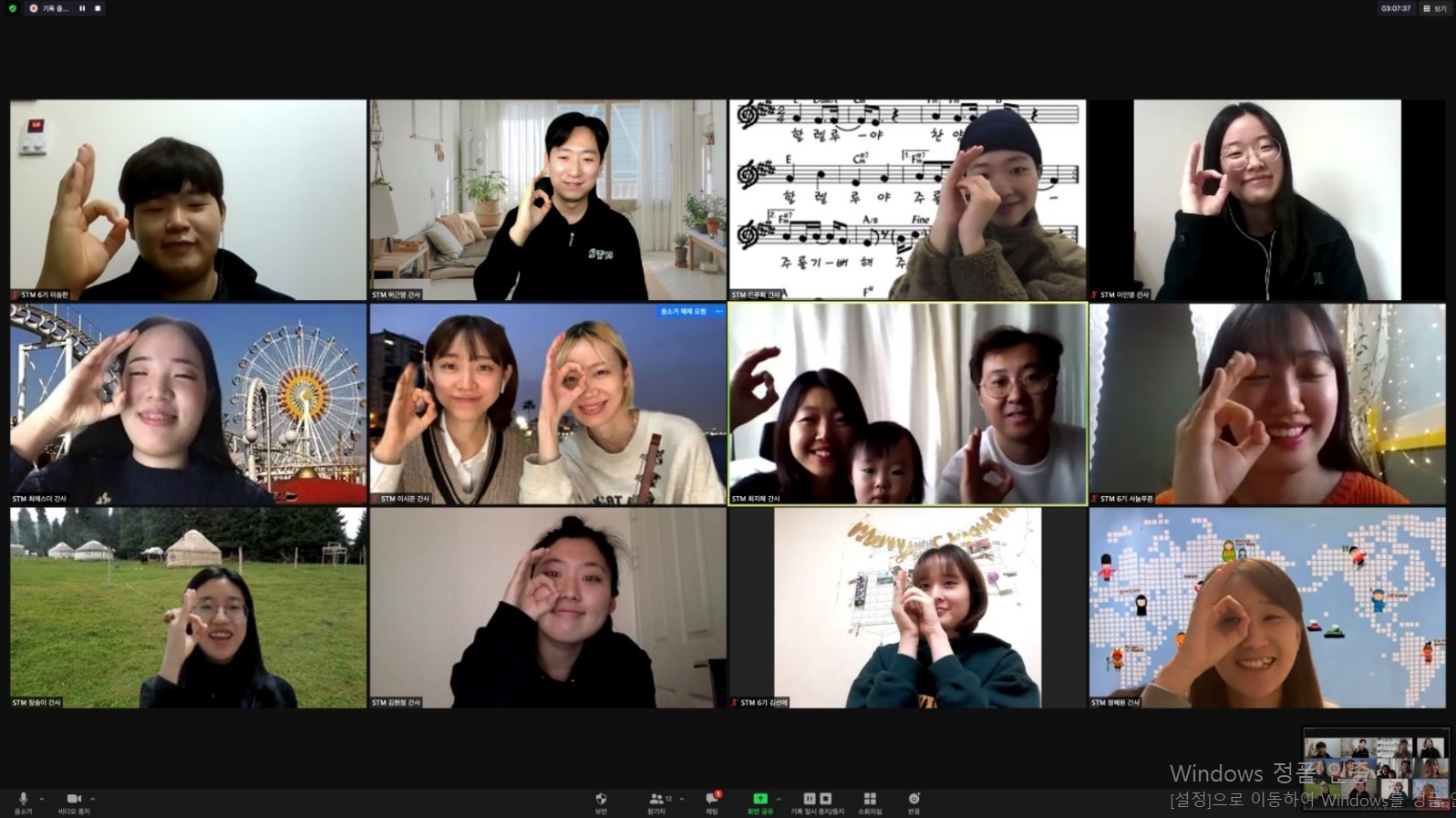Select the STM 이민영 간사 video tile
Image resolution: width=1456 pixels, height=818 pixels.
[x=1267, y=200]
